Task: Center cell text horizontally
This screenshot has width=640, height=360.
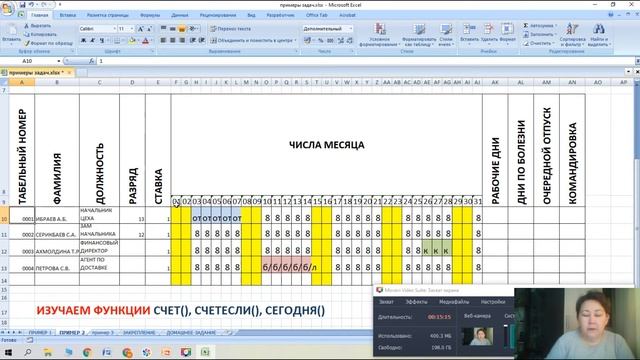Action: [x=173, y=40]
